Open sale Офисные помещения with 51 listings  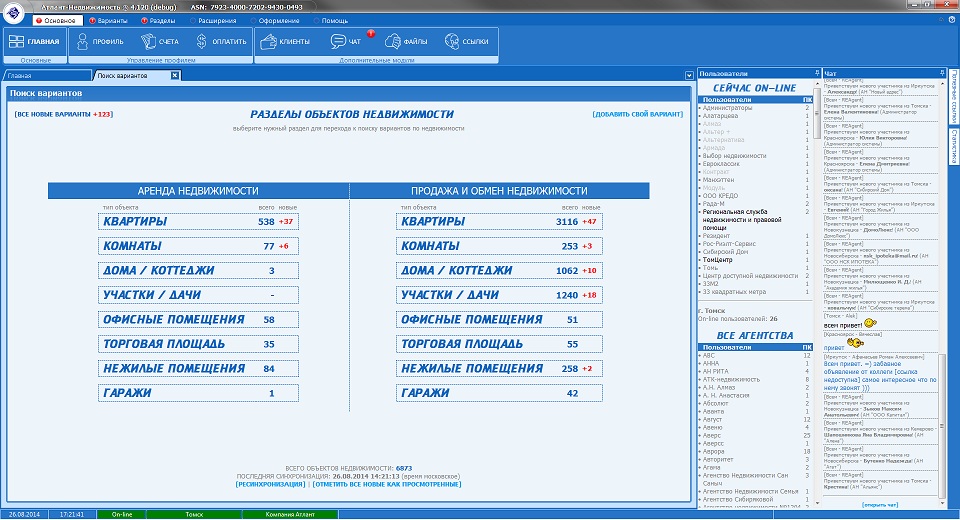pos(499,319)
